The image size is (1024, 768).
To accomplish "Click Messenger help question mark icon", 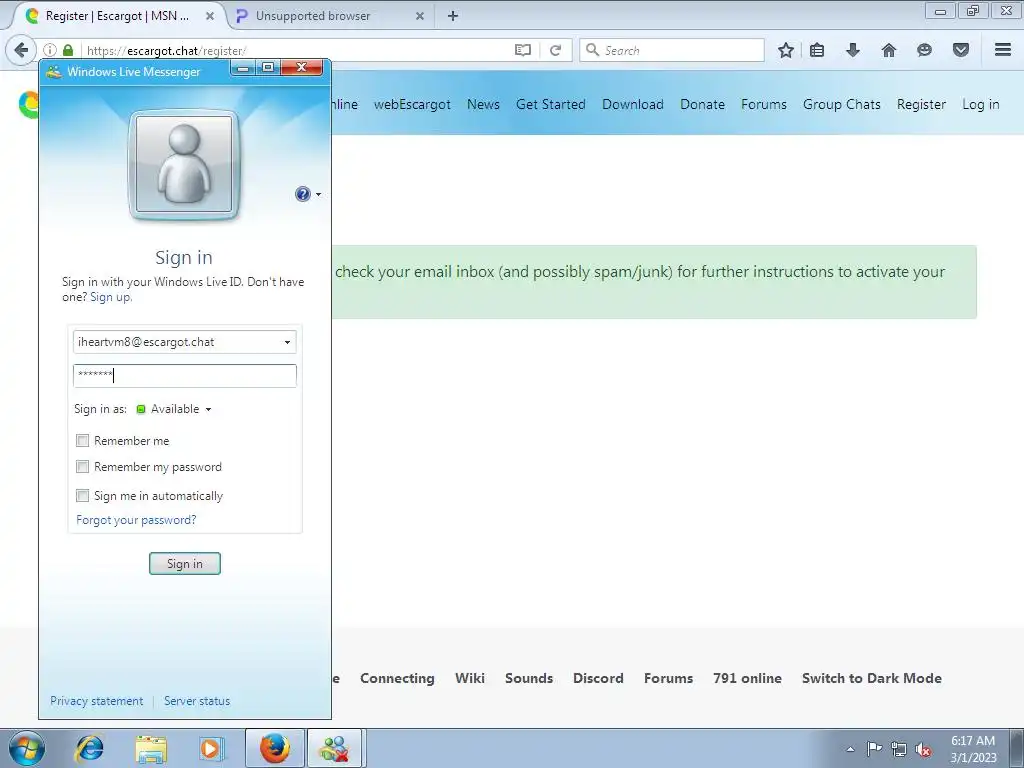I will (302, 194).
